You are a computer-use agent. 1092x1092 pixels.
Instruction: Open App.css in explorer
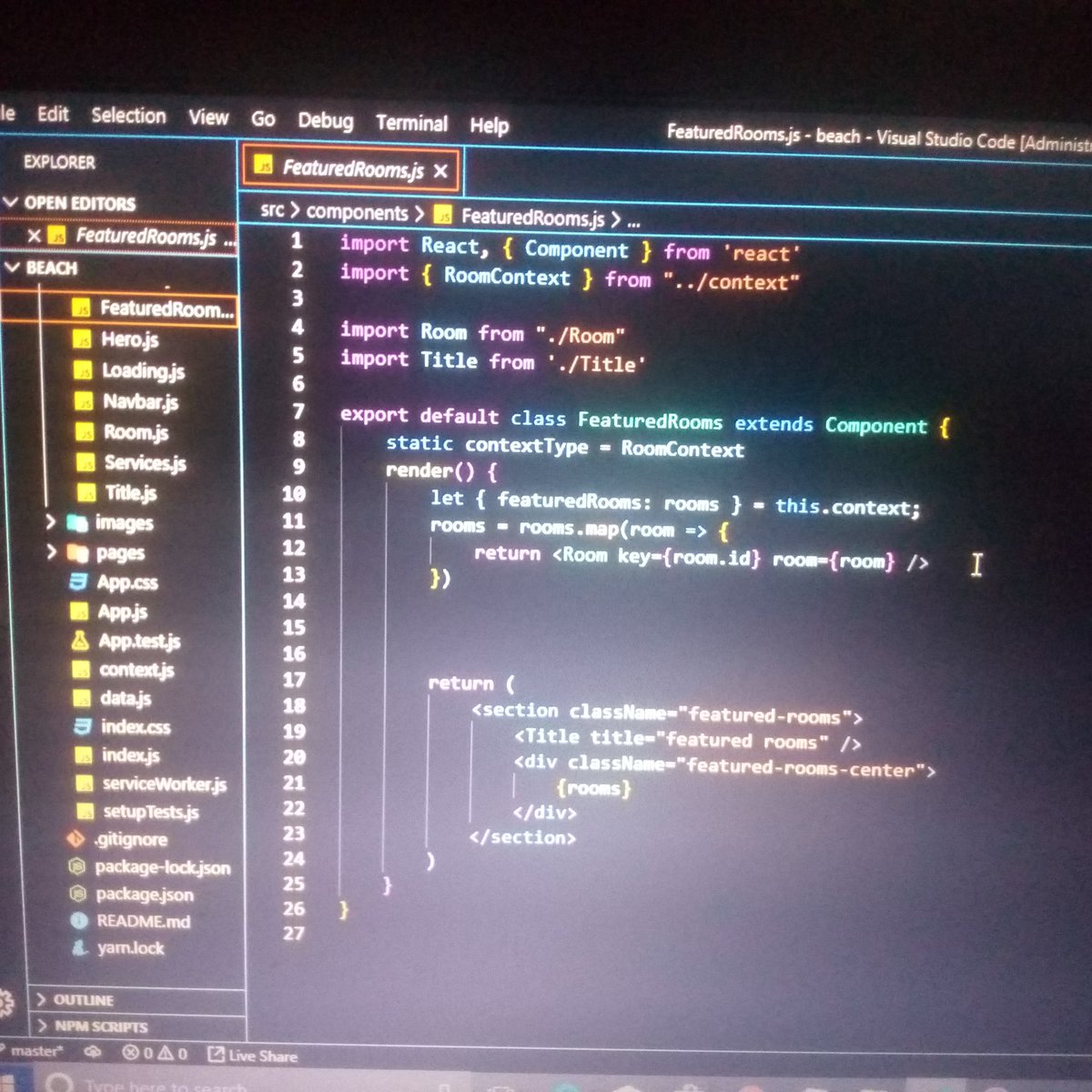[x=127, y=582]
